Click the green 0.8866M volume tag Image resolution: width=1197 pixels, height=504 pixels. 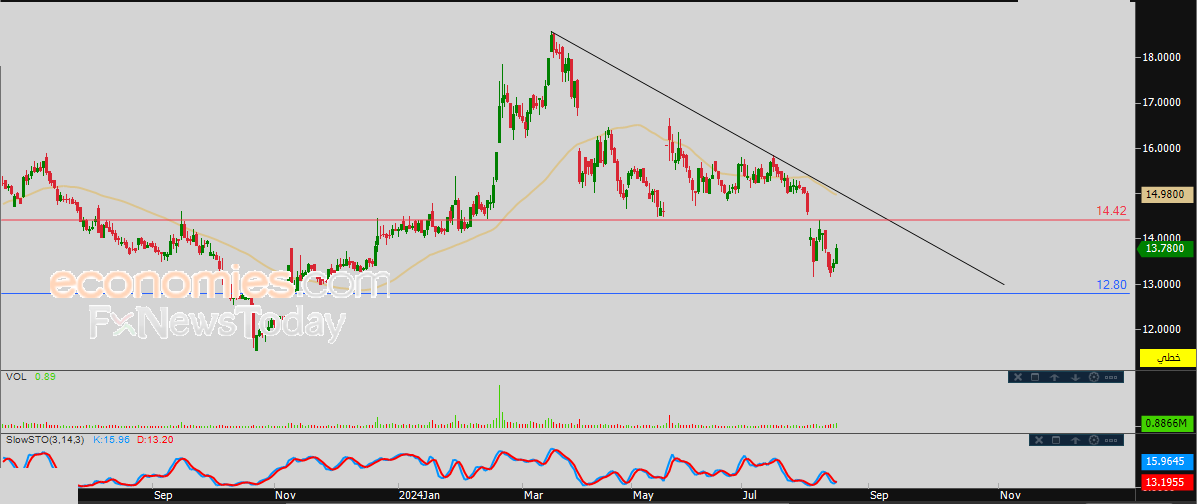pos(1166,423)
